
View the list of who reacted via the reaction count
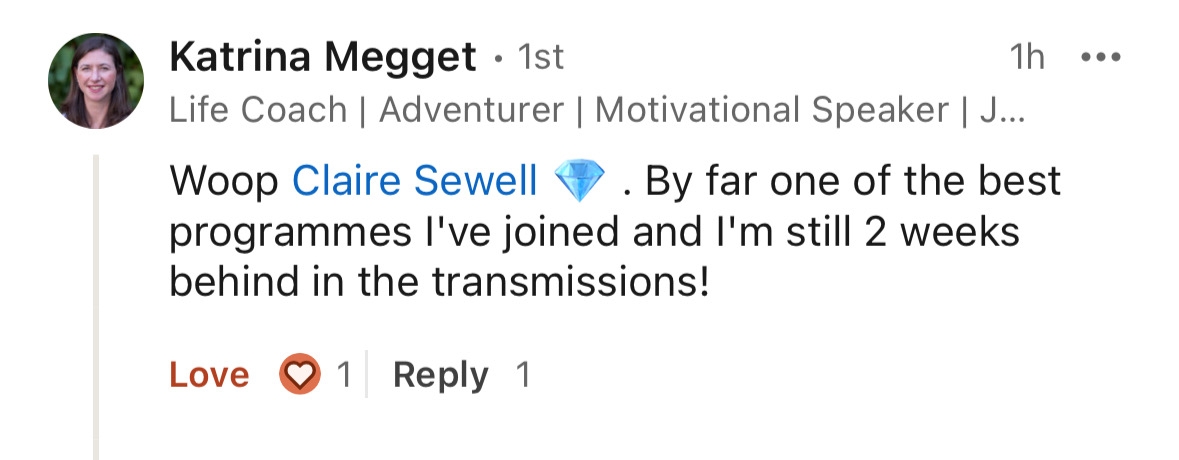pyautogui.click(x=344, y=374)
